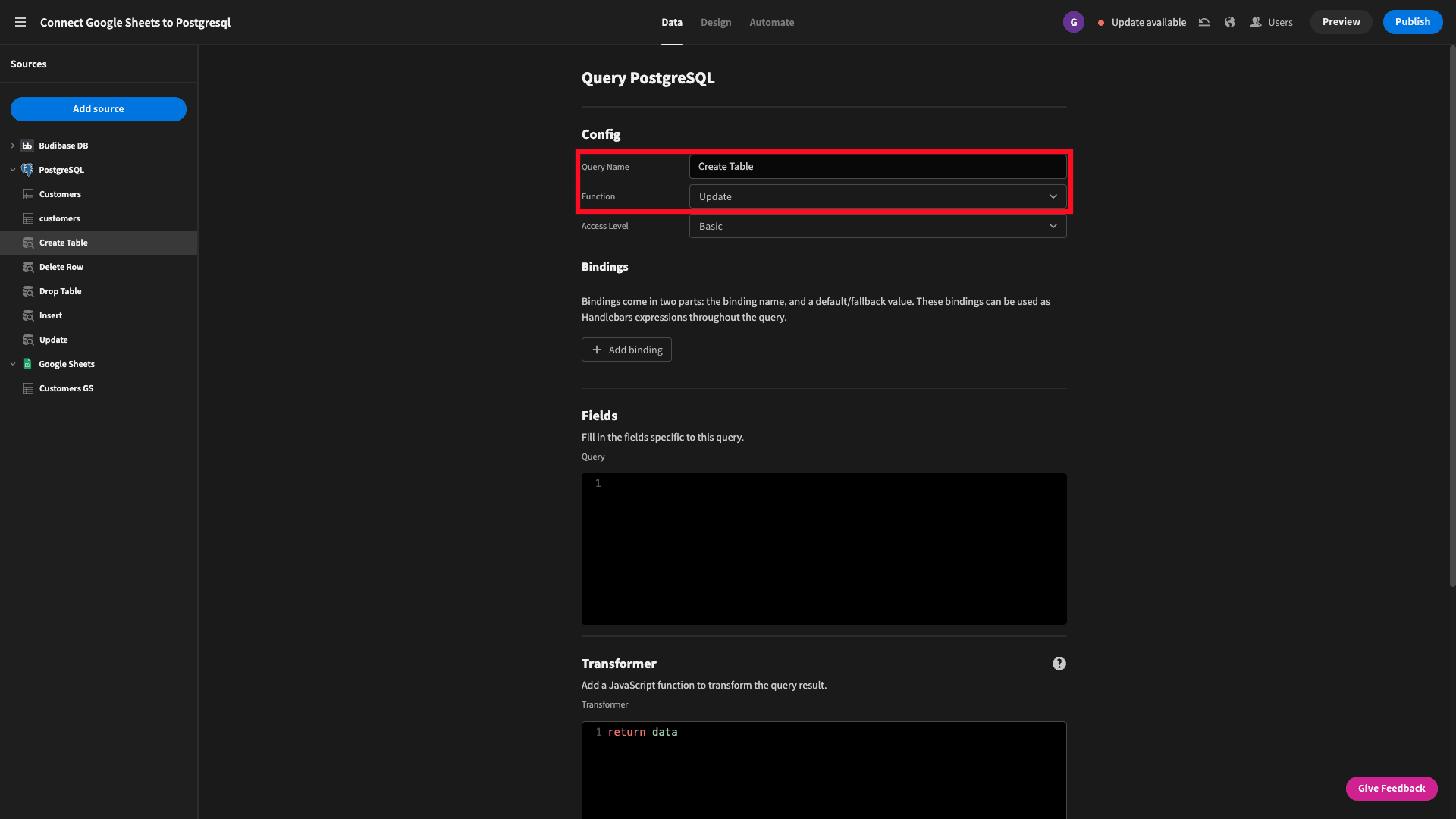Expand the PostgreSQL source tree

point(12,170)
